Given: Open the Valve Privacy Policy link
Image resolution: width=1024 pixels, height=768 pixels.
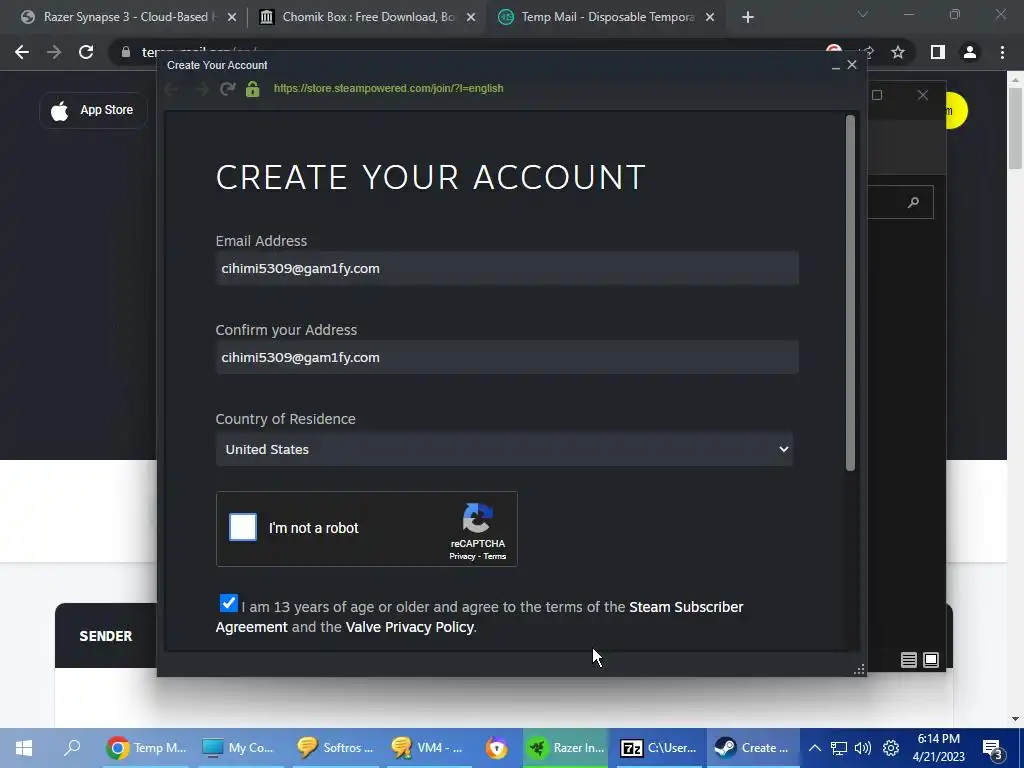Looking at the screenshot, I should (x=409, y=627).
